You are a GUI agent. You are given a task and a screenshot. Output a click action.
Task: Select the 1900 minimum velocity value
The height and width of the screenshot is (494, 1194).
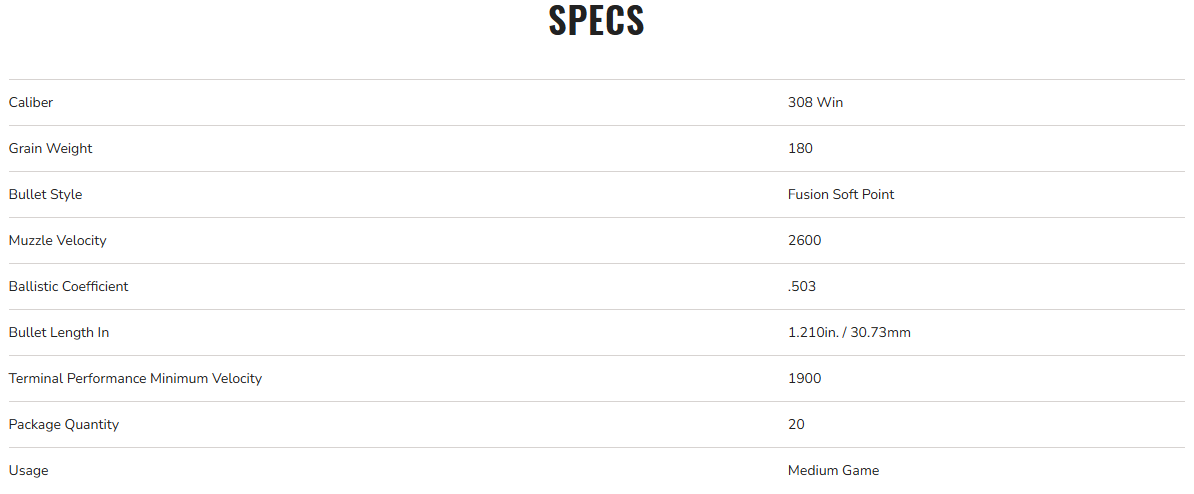pos(804,378)
